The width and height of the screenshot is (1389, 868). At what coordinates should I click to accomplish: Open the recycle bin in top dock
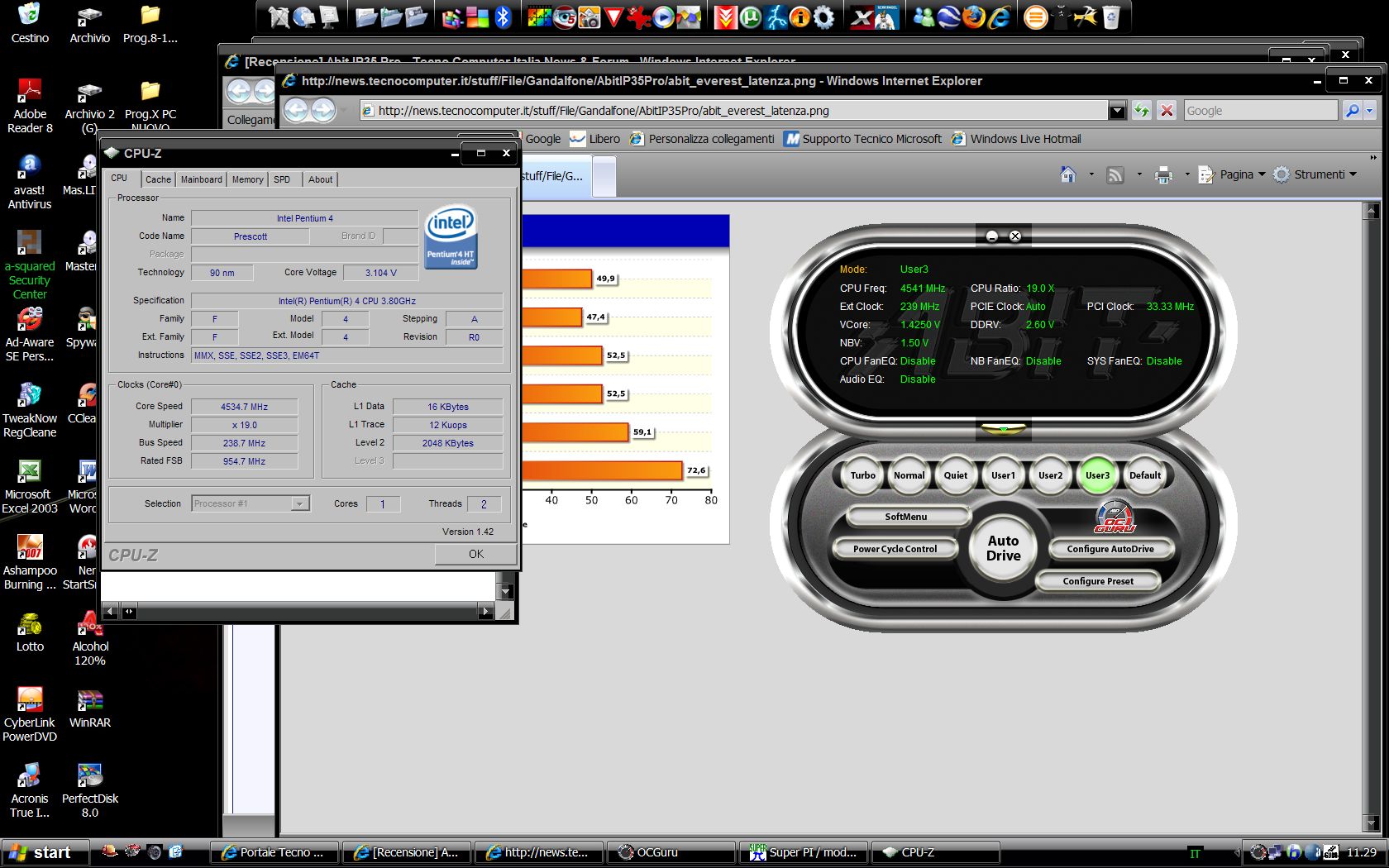[1111, 17]
